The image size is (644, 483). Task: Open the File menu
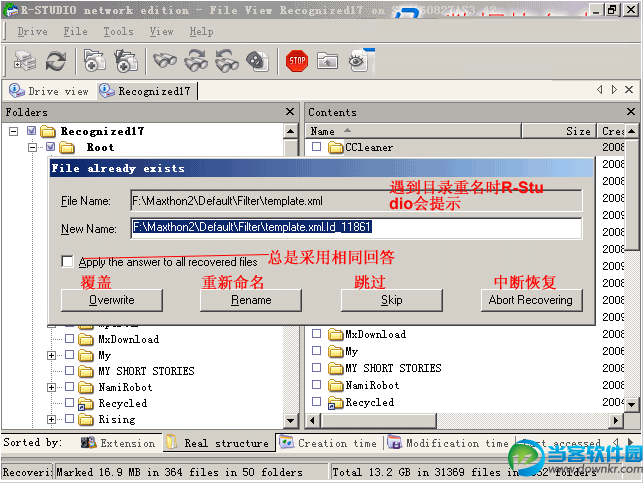click(76, 32)
